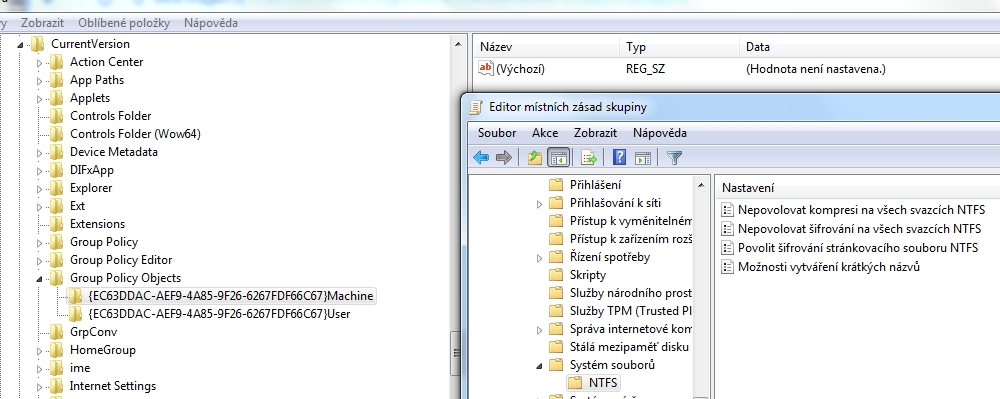Click policy tree scrollbar up arrow
Viewport: 1000px width, 399px height.
coord(702,185)
